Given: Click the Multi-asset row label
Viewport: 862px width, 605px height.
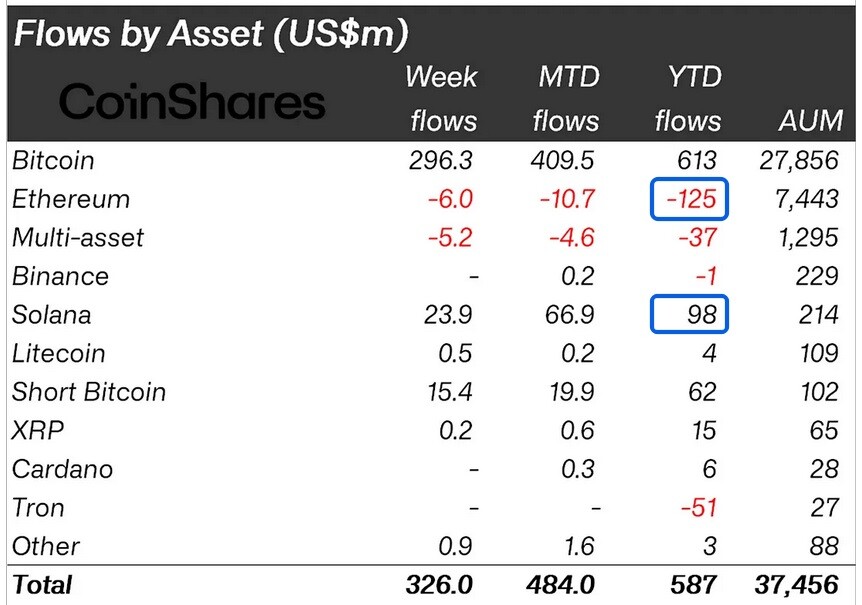Looking at the screenshot, I should pos(78,237).
